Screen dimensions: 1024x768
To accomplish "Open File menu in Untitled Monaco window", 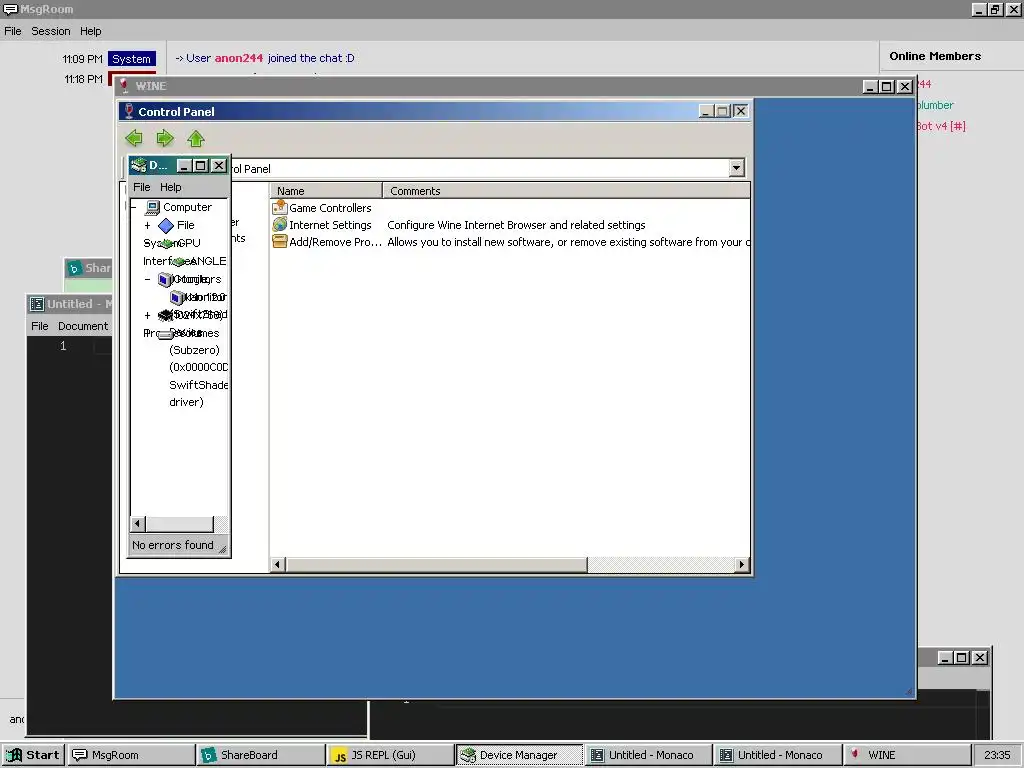I will pos(40,326).
